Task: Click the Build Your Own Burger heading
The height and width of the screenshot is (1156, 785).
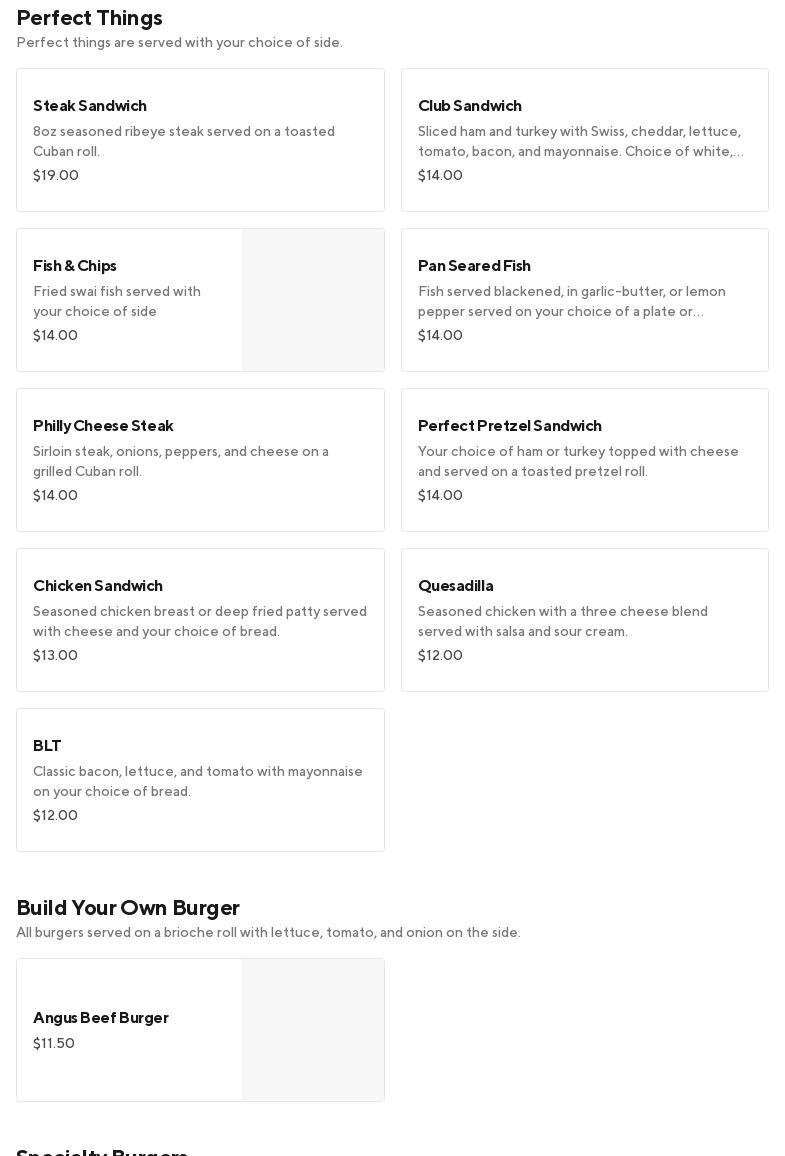Action: click(x=128, y=907)
